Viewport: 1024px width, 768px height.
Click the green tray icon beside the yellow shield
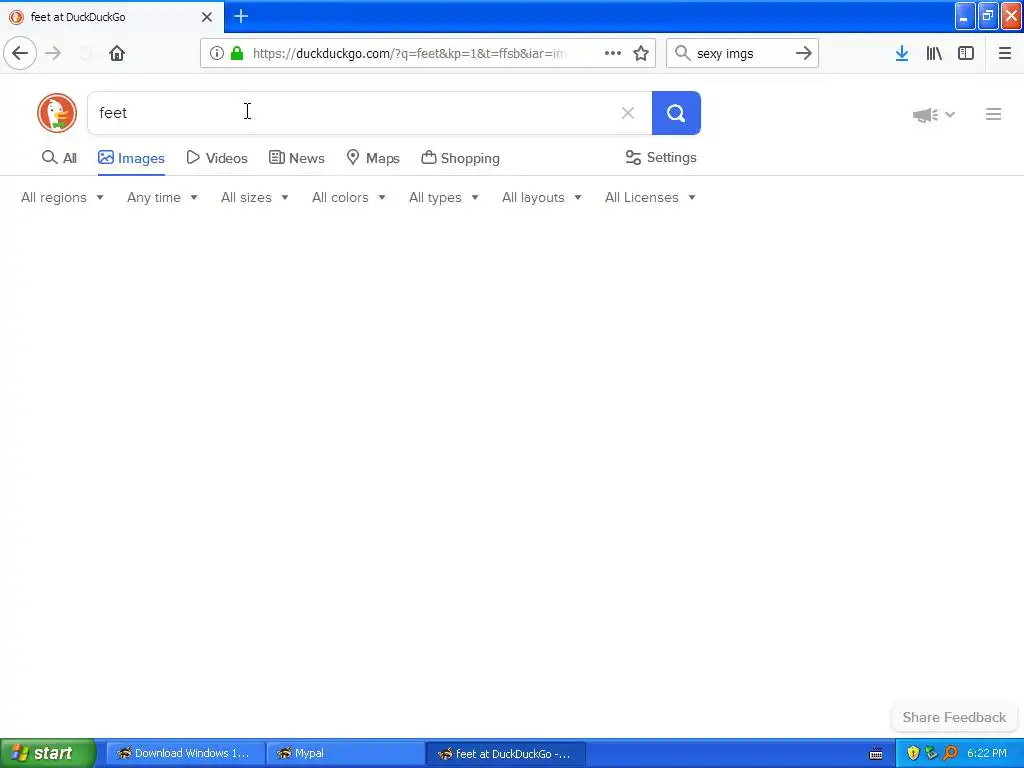pyautogui.click(x=931, y=754)
